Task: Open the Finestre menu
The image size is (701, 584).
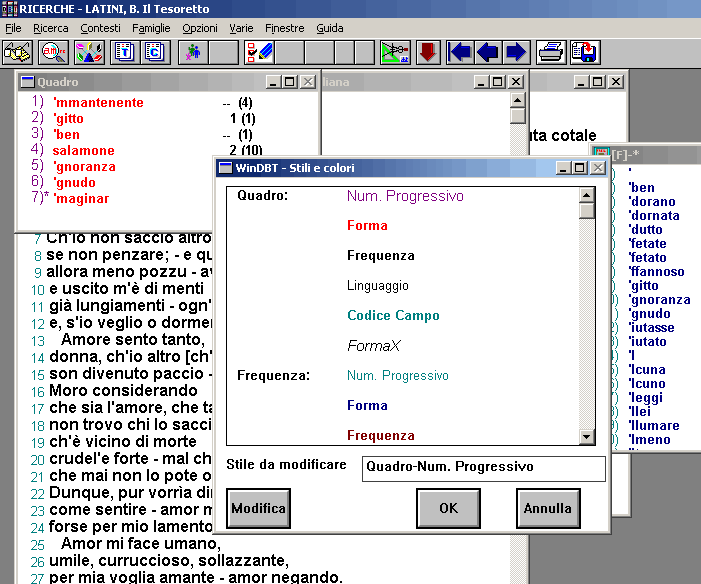Action: [x=285, y=28]
